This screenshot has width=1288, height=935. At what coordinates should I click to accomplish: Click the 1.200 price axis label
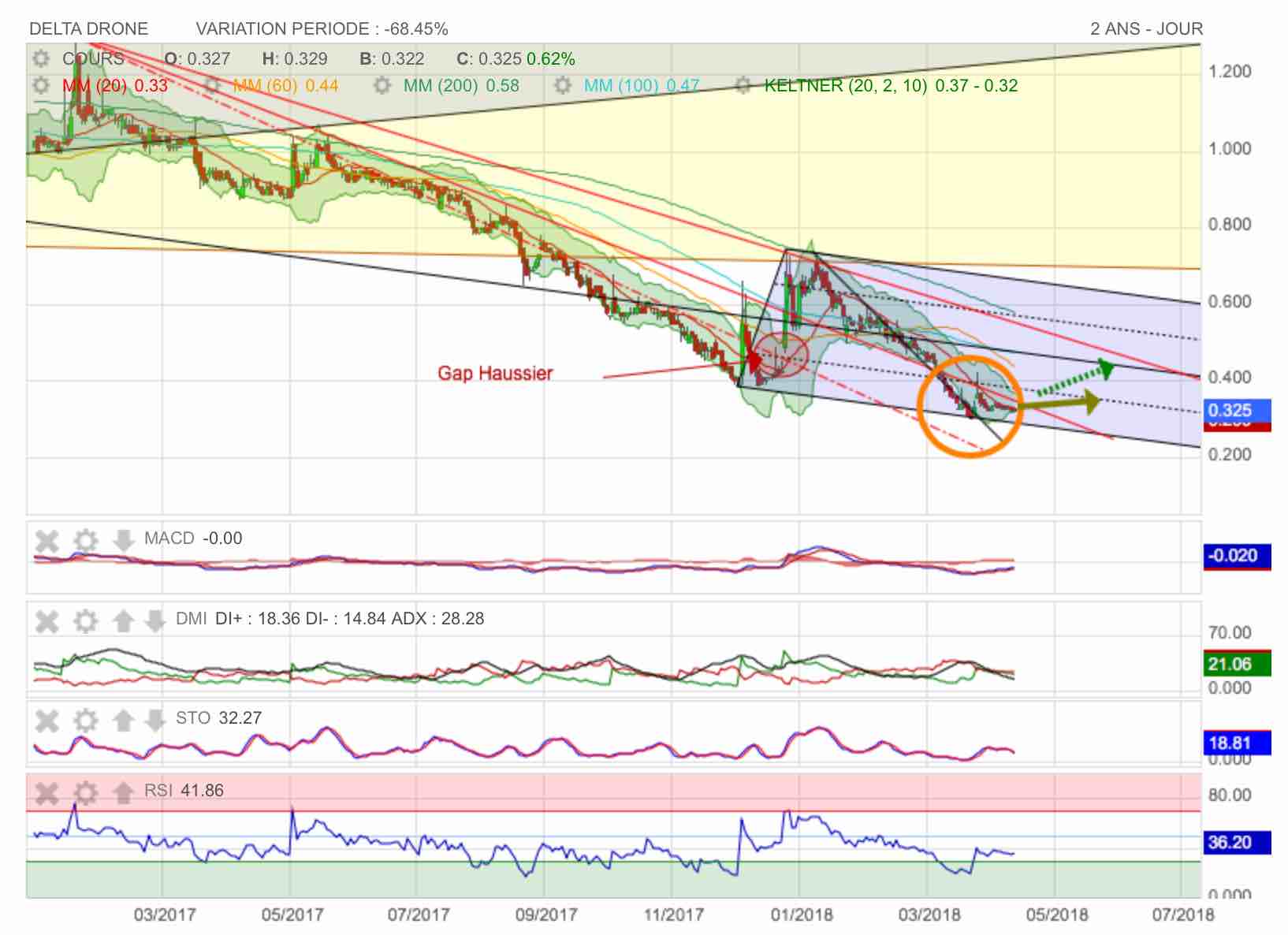tap(1230, 72)
